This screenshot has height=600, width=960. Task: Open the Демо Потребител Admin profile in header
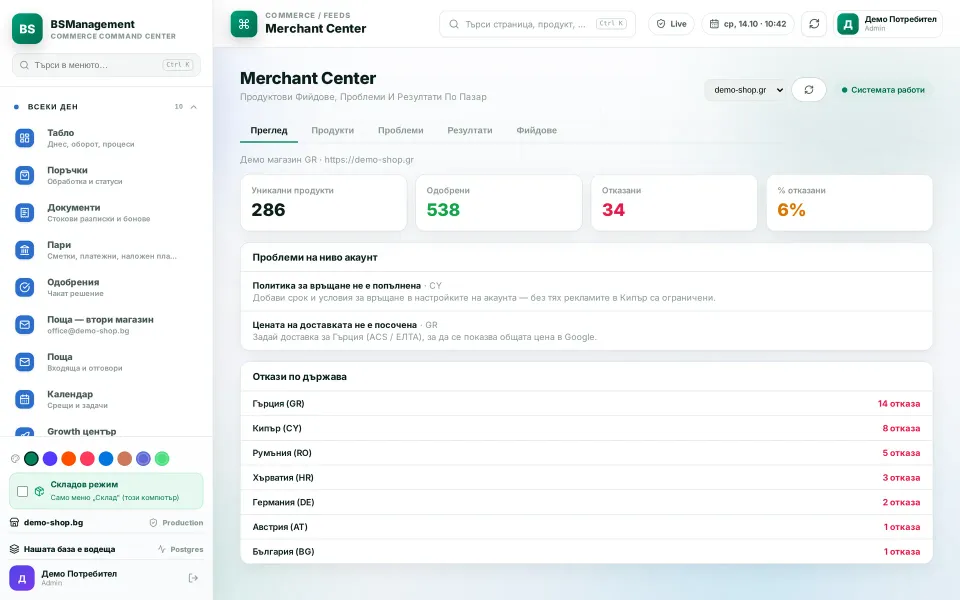tap(888, 24)
